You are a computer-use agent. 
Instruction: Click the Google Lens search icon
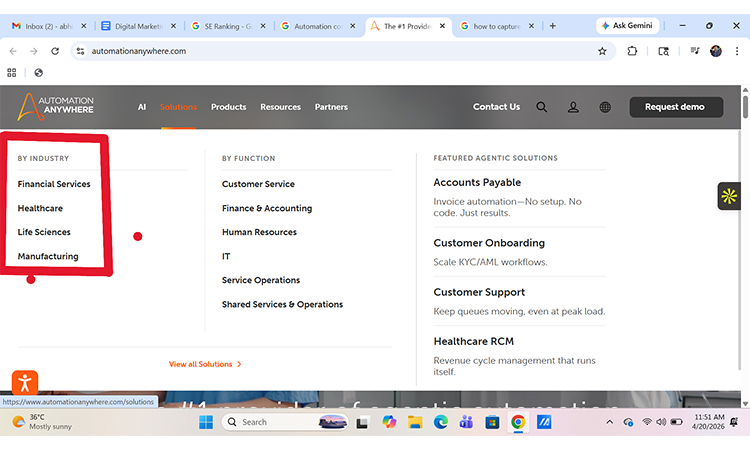point(663,51)
